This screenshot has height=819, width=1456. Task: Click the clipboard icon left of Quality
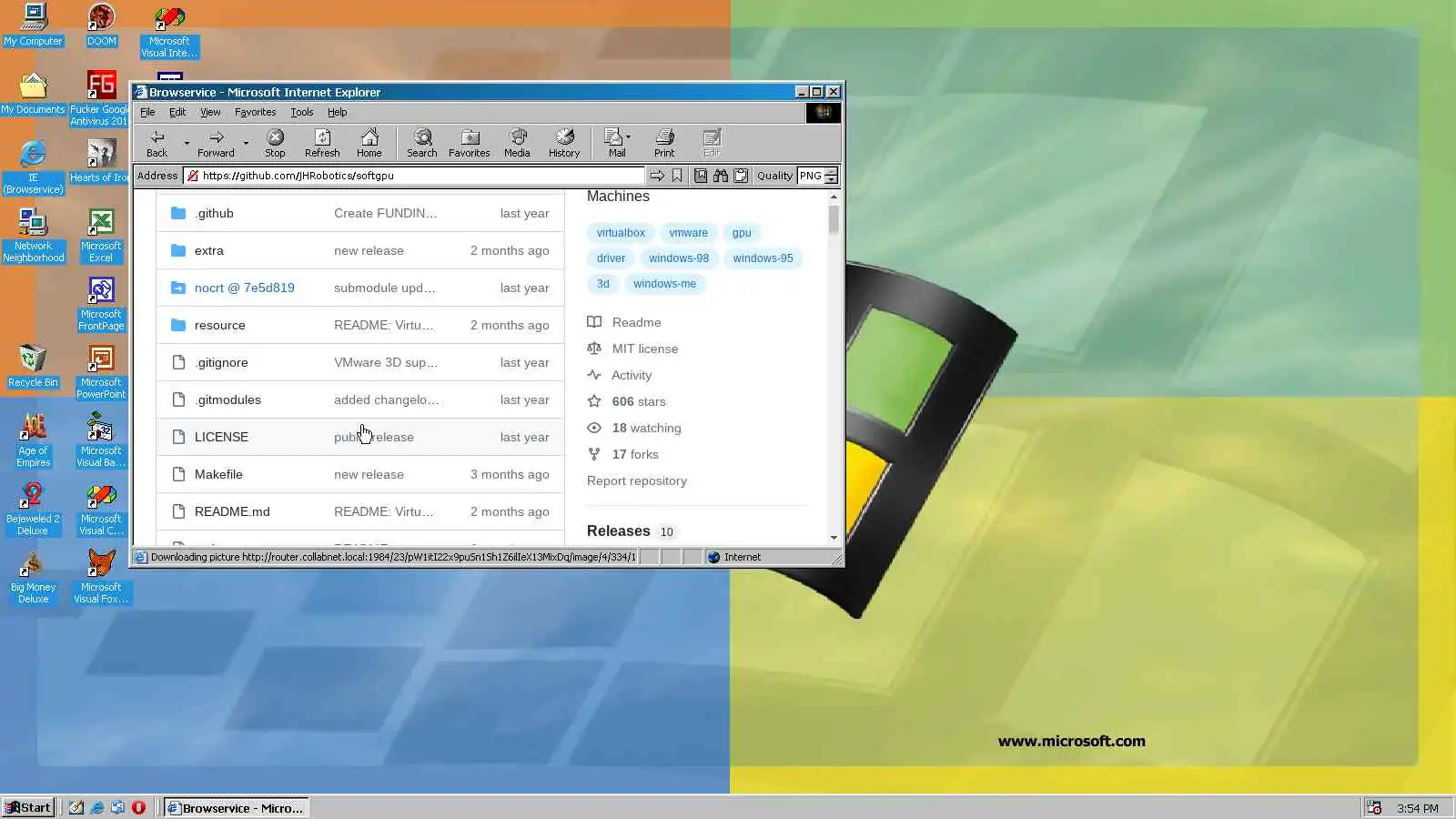(x=741, y=176)
